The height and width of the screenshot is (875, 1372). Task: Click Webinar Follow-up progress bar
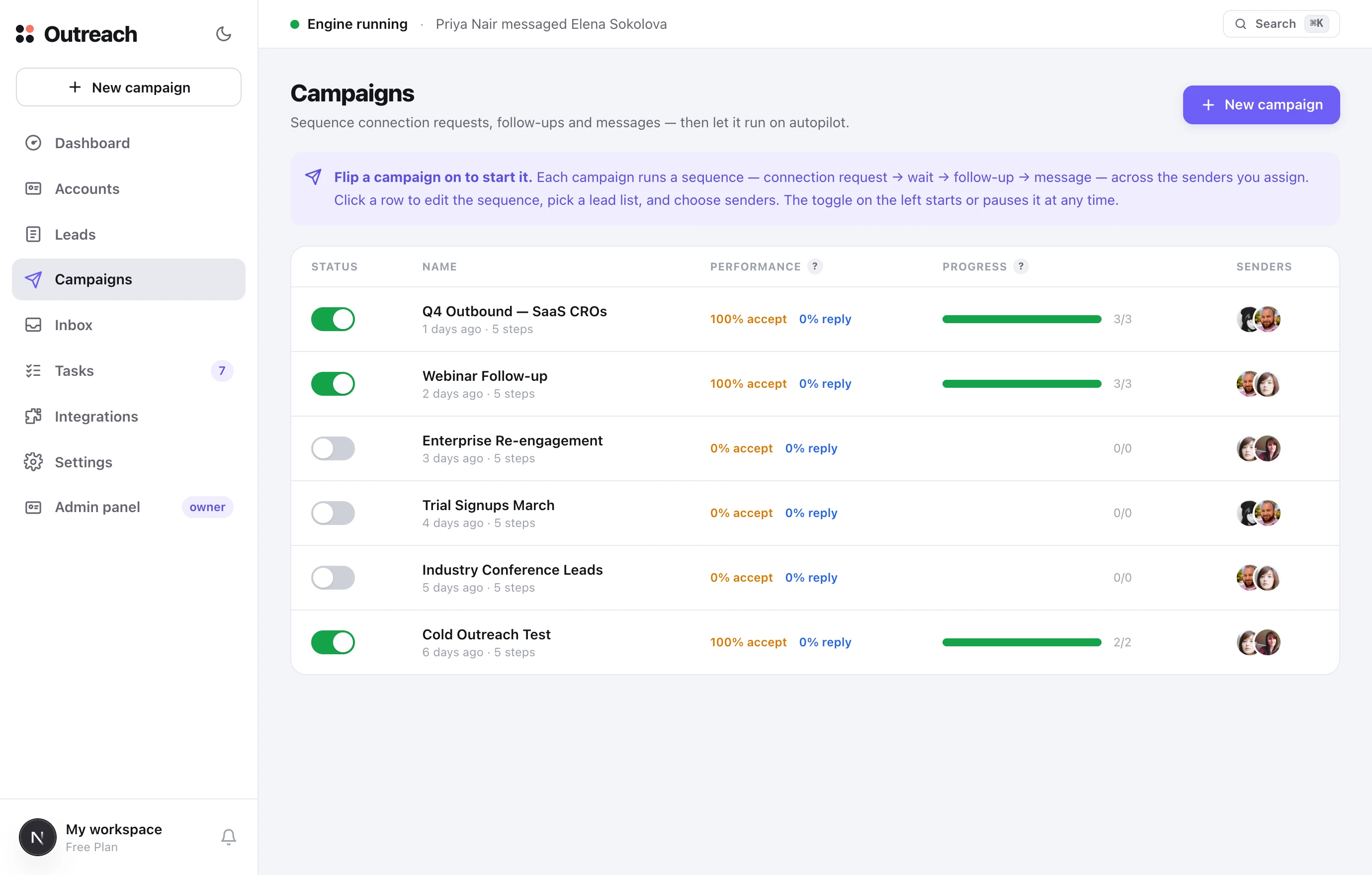1022,384
